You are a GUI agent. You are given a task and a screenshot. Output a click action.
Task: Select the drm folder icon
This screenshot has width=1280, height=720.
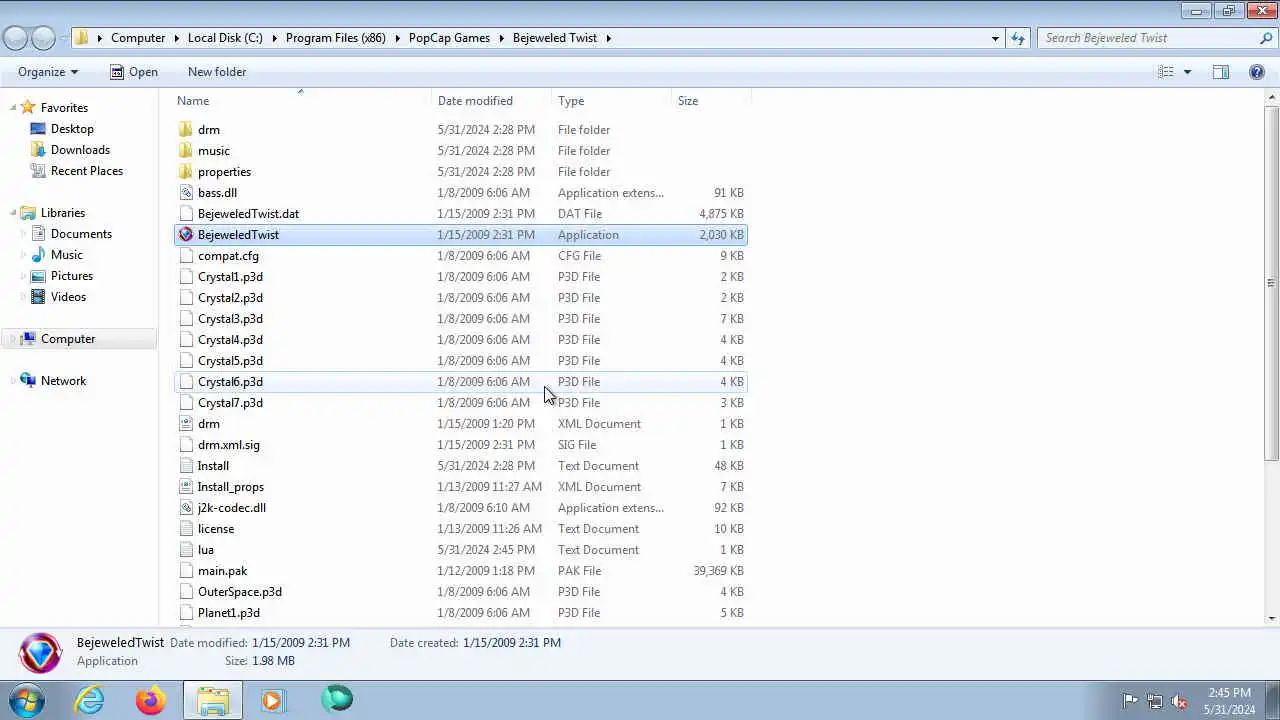[185, 129]
